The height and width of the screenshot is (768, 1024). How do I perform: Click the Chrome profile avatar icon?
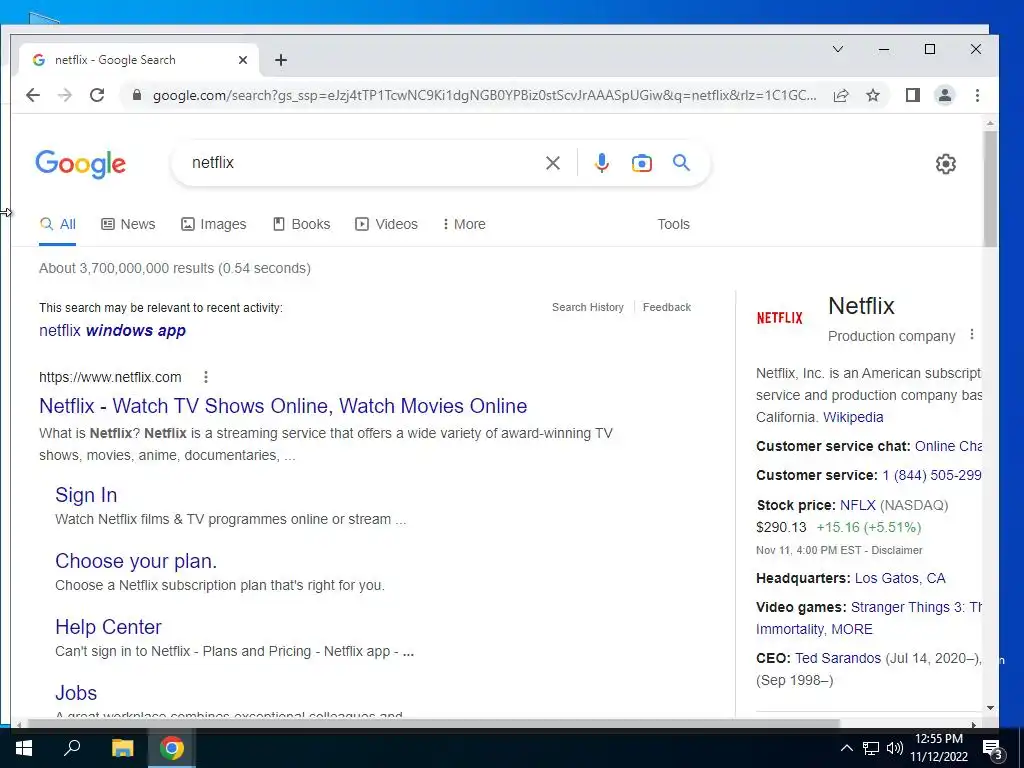[944, 95]
